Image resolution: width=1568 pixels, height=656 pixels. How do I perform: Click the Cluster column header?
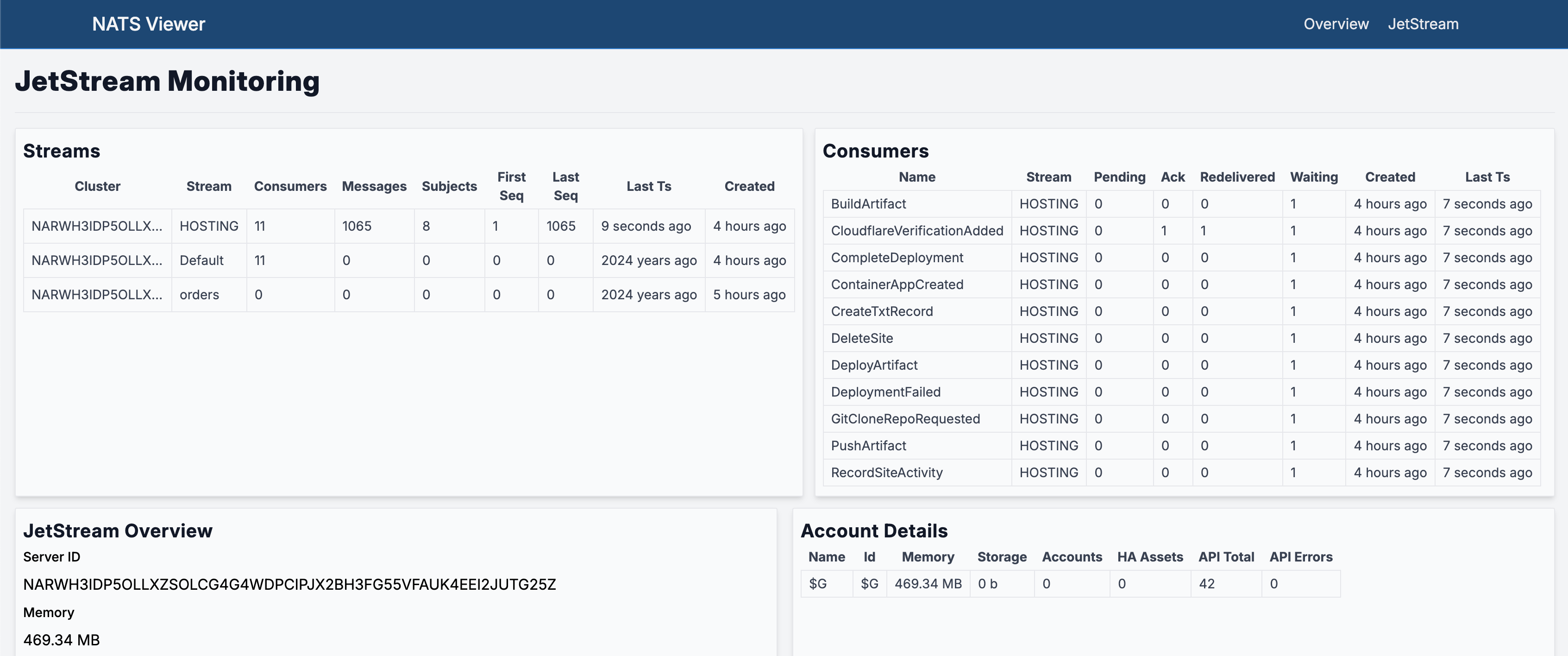coord(97,186)
